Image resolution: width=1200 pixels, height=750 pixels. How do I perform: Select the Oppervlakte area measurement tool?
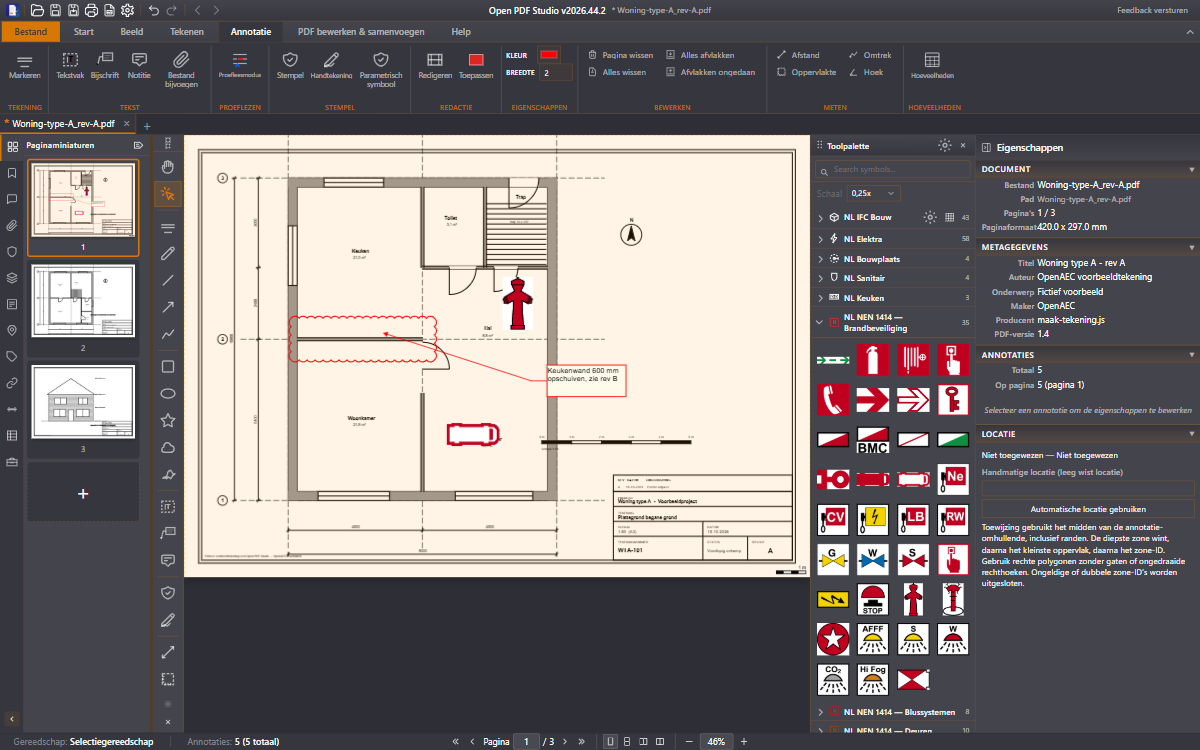coord(806,72)
